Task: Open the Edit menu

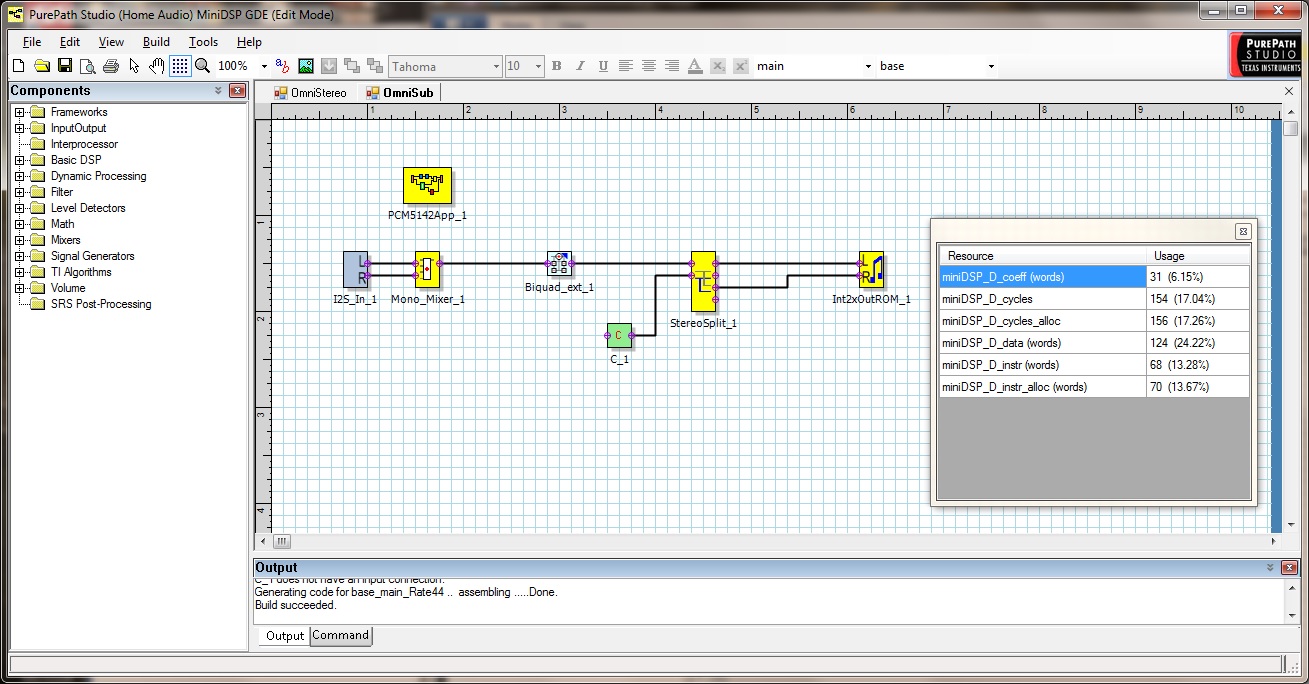Action: tap(70, 42)
